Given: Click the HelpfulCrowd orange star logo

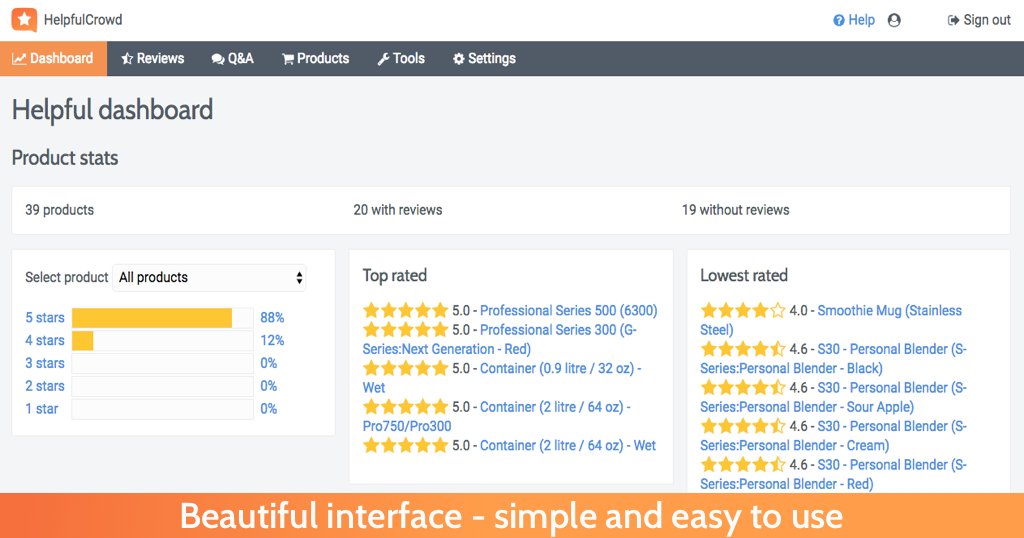Looking at the screenshot, I should (24, 20).
